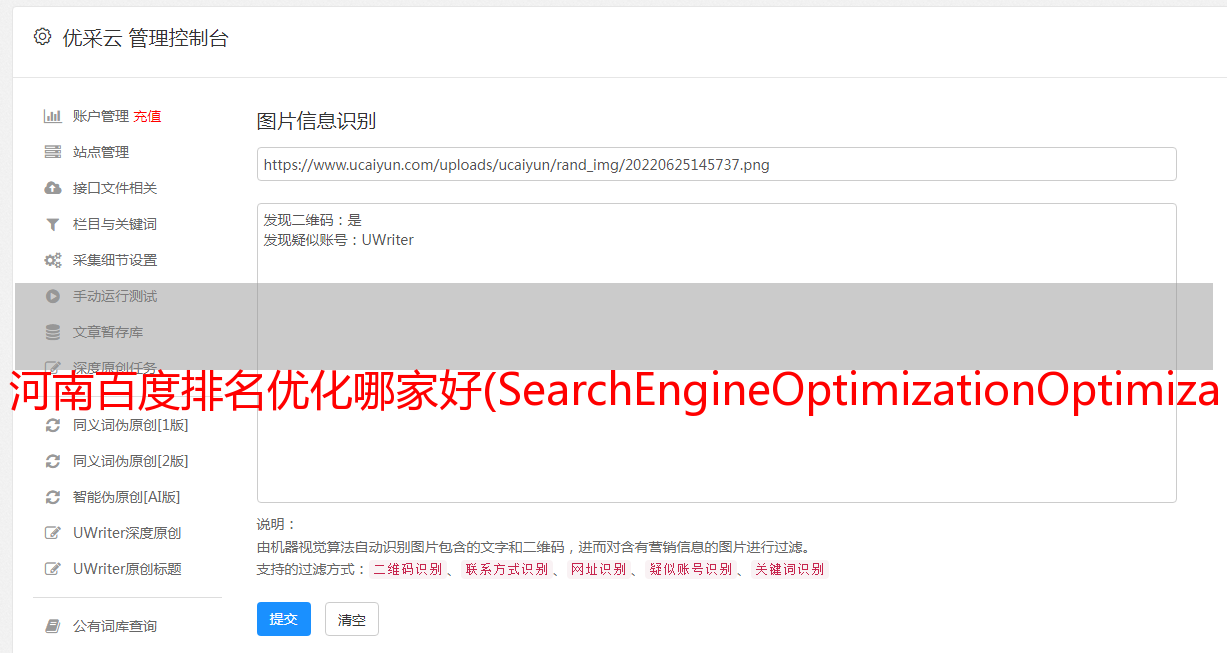
Task: Submit with the blue 提交 button
Action: [x=284, y=619]
